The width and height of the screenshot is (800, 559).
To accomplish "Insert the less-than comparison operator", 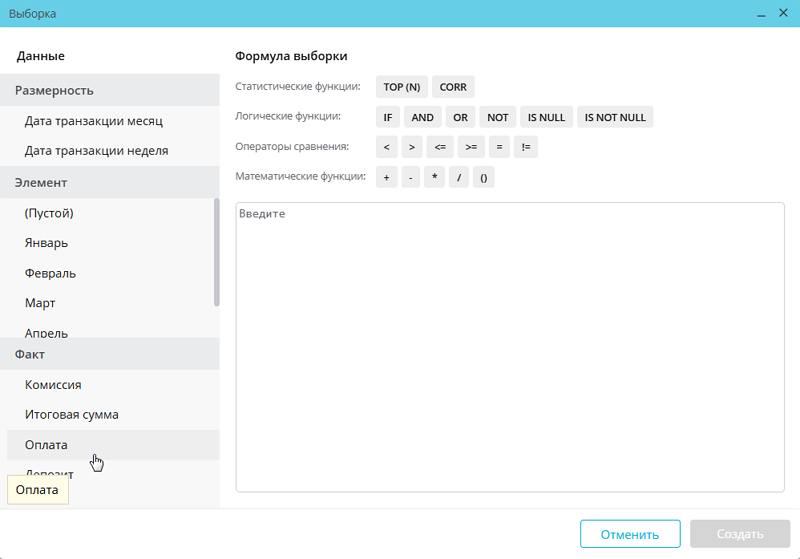I will pos(387,147).
